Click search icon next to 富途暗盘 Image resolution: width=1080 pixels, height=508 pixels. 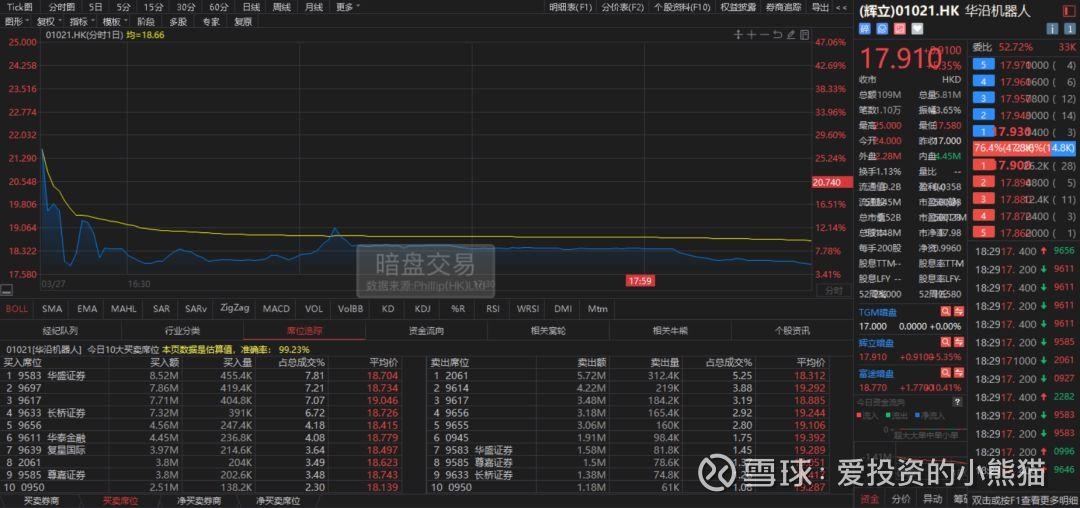(946, 374)
